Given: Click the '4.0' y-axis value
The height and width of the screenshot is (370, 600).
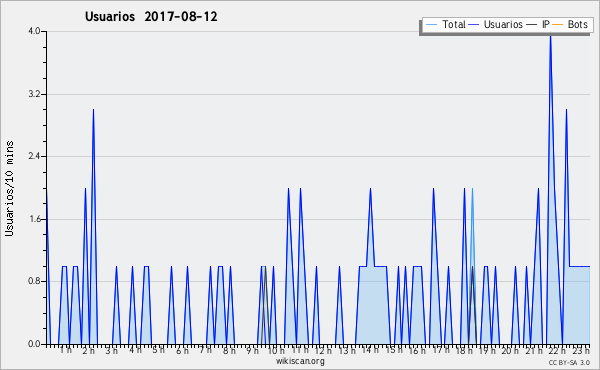Looking at the screenshot, I should click(34, 31).
